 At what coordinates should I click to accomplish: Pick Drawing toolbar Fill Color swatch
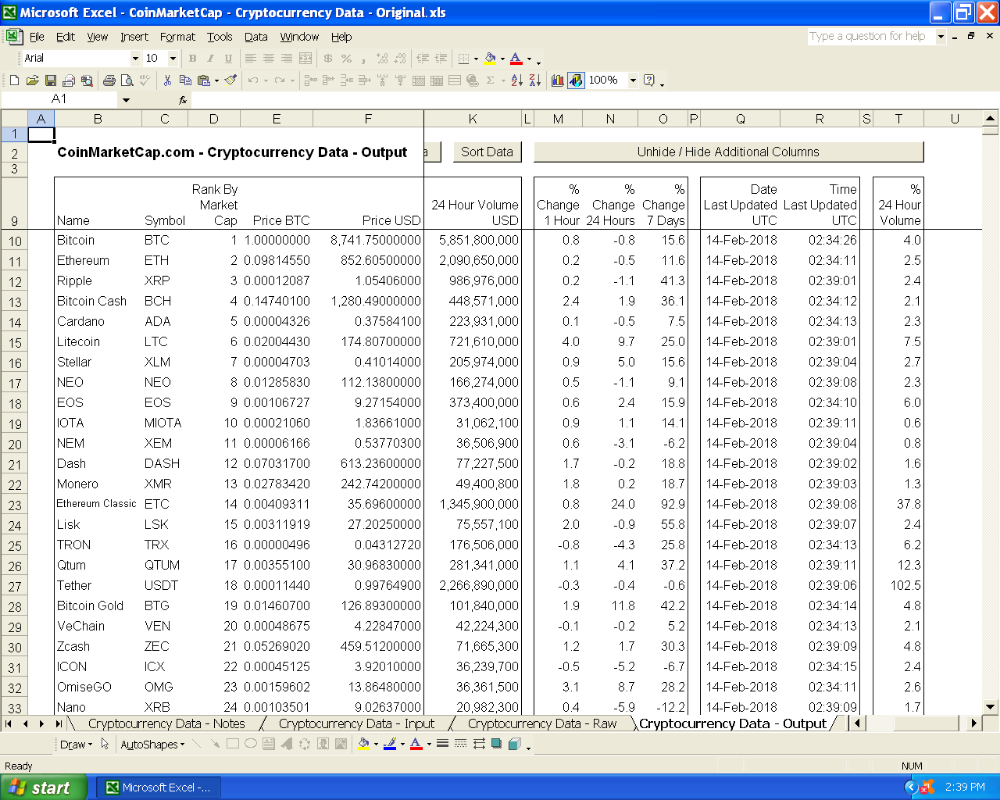point(364,744)
